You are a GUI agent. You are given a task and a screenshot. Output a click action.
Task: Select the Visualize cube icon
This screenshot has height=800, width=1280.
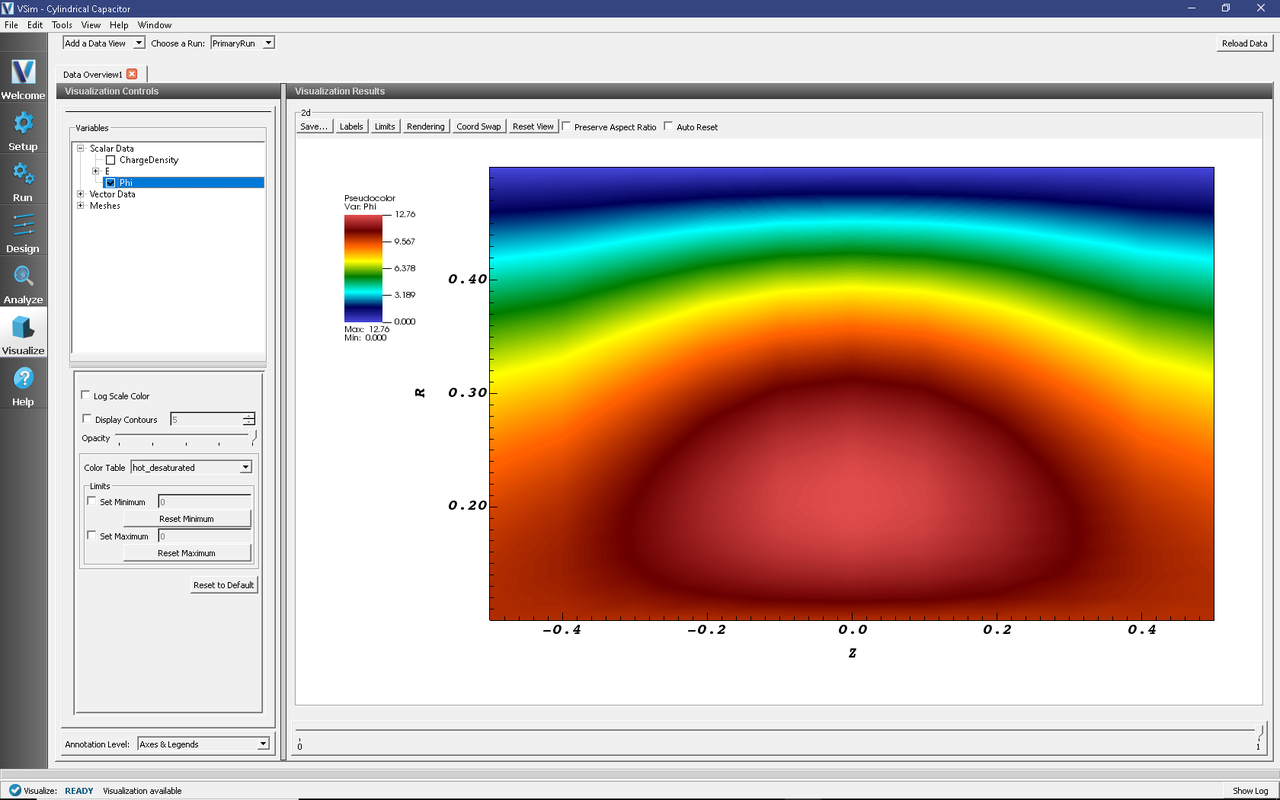point(23,334)
